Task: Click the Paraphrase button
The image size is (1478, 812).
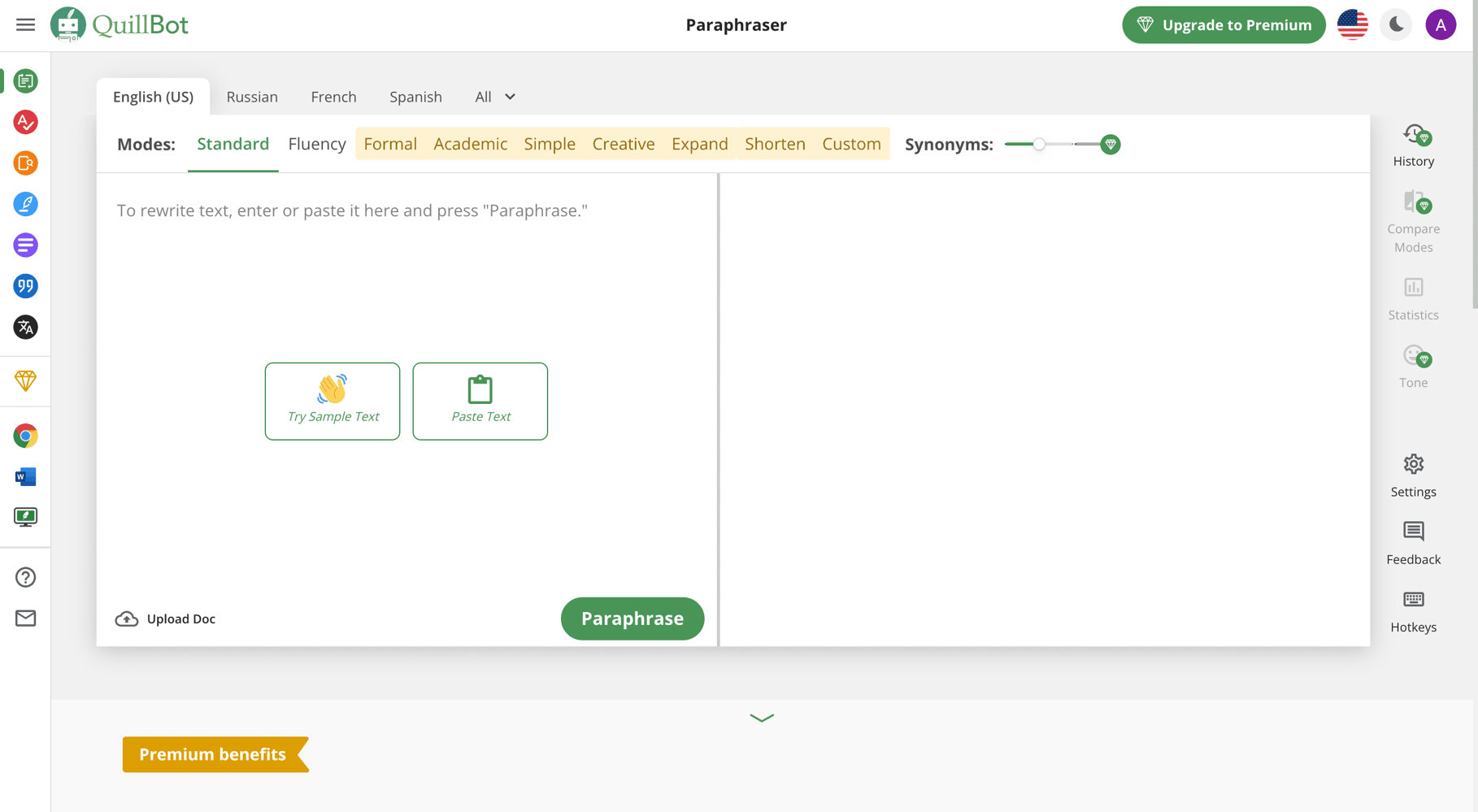Action: (x=632, y=619)
